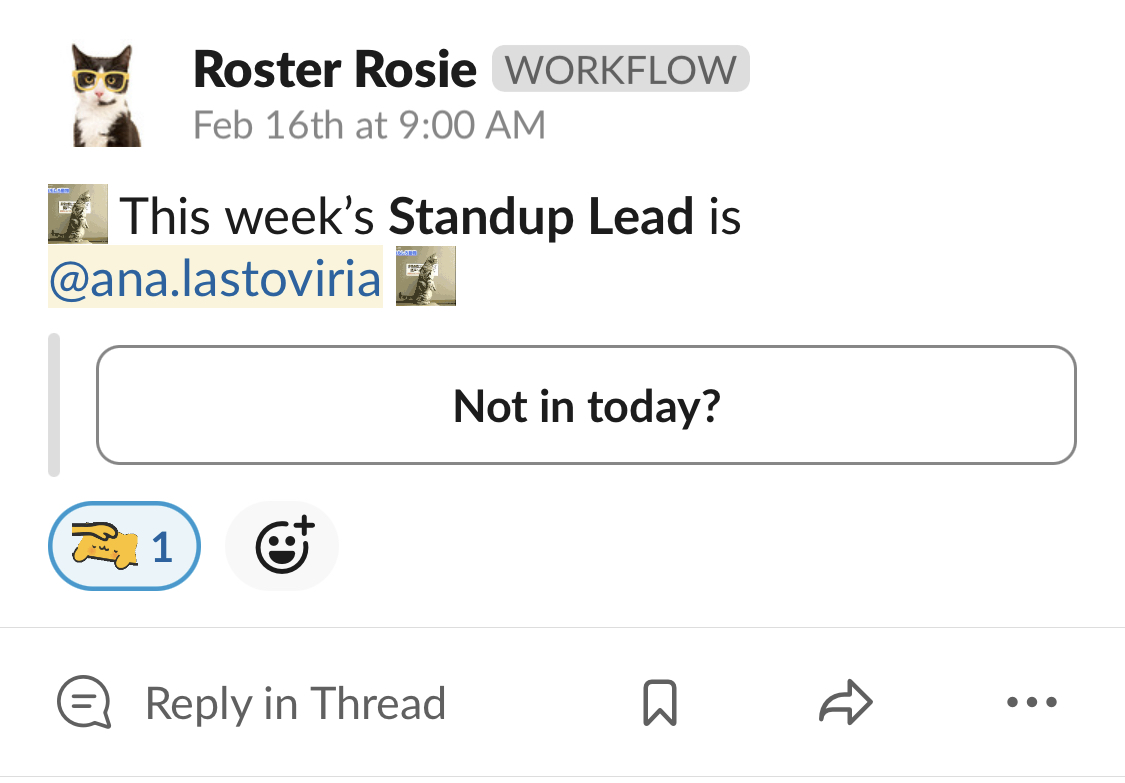Click the reaction count number 1
1125x783 pixels.
[162, 548]
